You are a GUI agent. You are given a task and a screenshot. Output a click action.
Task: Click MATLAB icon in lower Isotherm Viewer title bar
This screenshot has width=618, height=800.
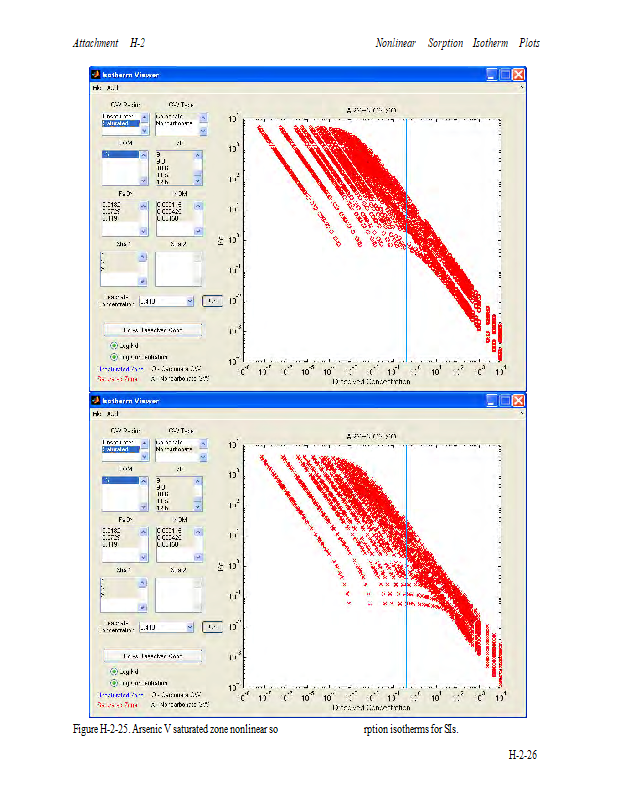point(97,400)
